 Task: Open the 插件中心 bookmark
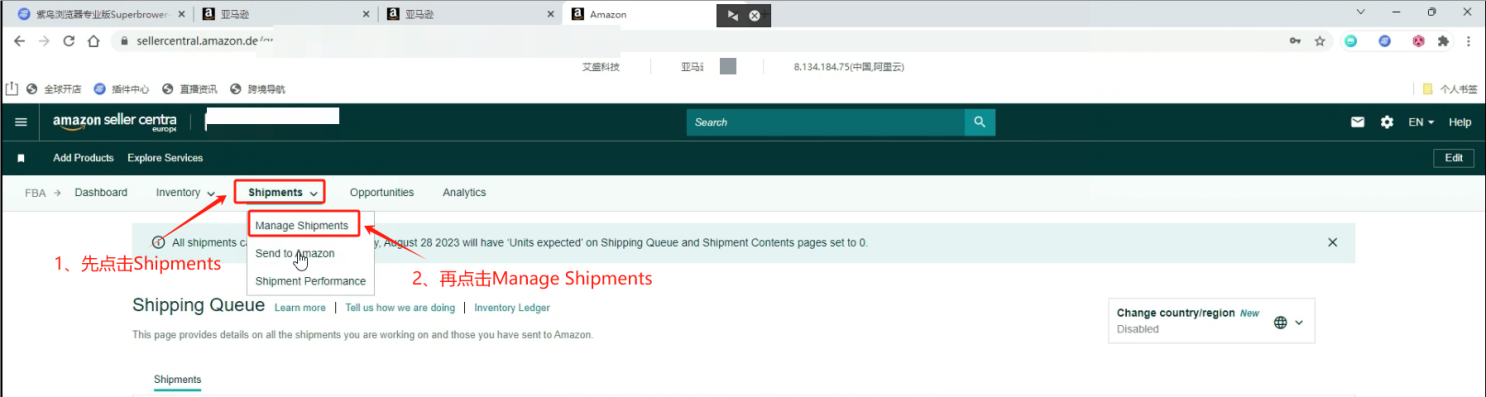122,89
